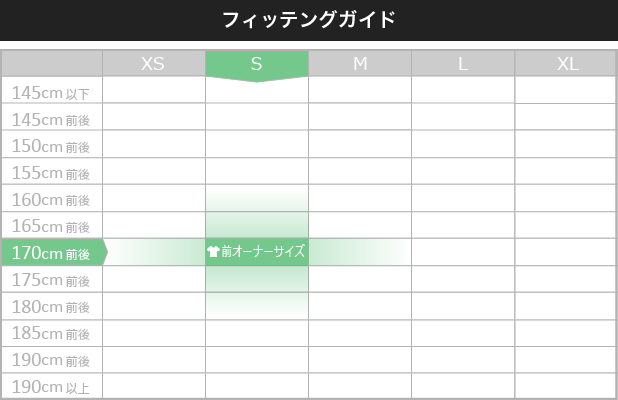Click the 190cm以上 height row label
Screen dimensions: 618x400
coord(52,386)
